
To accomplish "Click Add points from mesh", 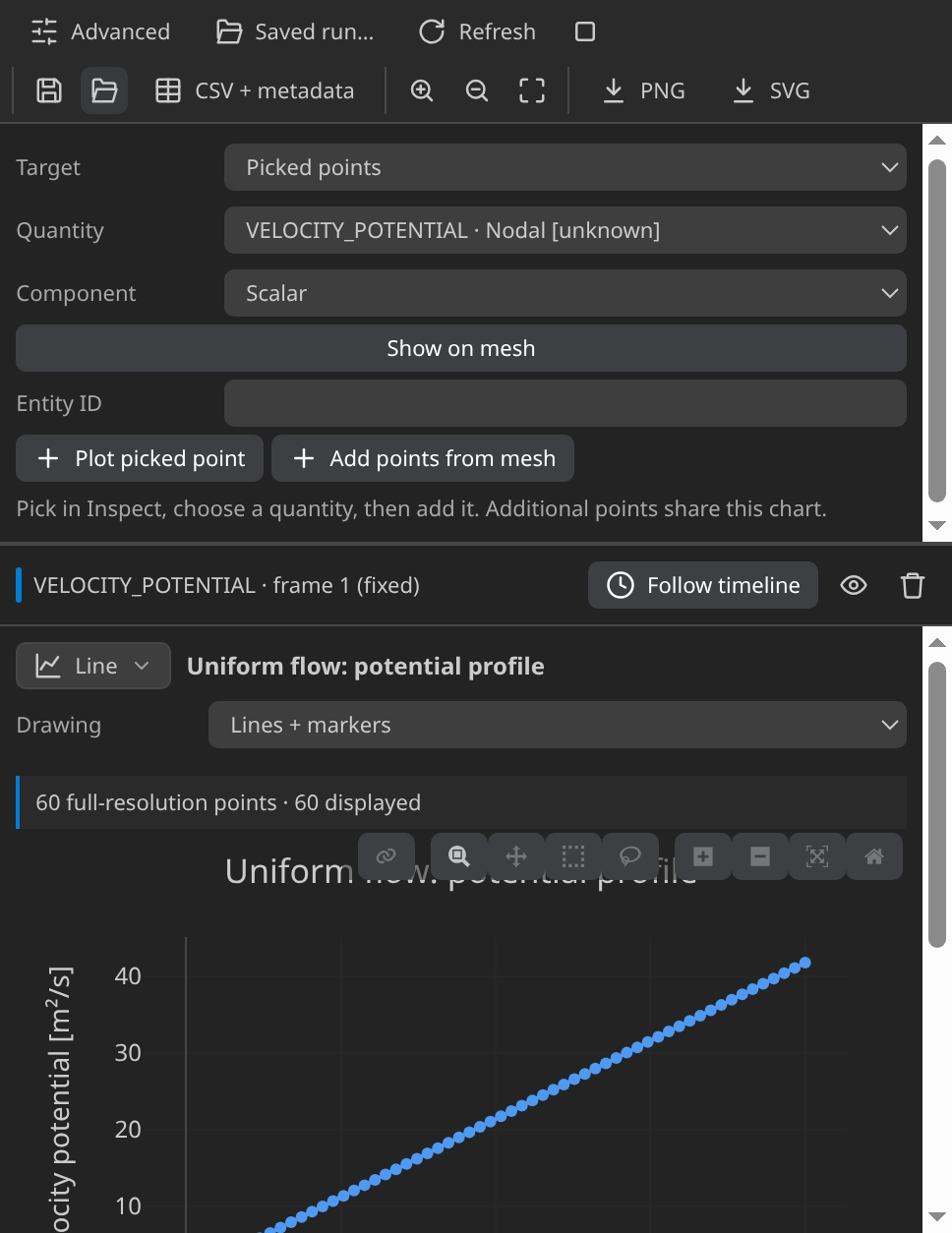I will 423,458.
